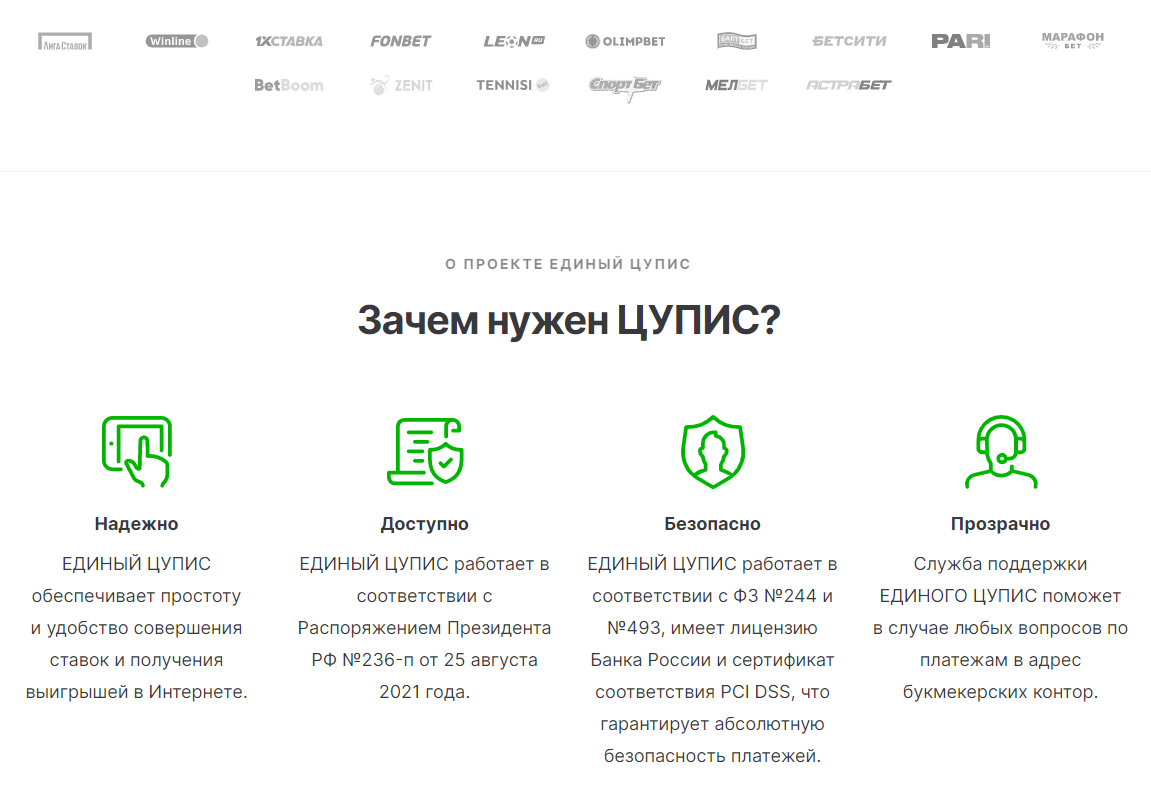Click the text 'Распоряжением Президента'
This screenshot has height=786, width=1151.
click(424, 628)
